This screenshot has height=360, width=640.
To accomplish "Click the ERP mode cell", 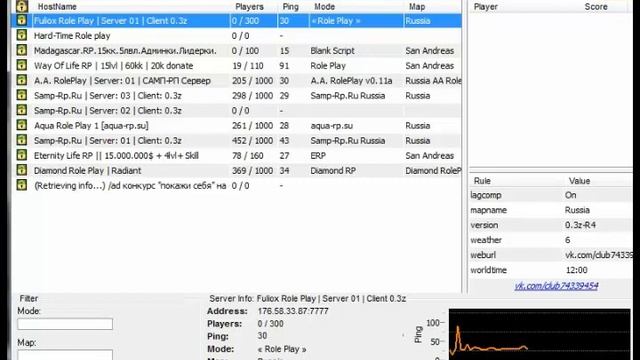I will click(318, 156).
